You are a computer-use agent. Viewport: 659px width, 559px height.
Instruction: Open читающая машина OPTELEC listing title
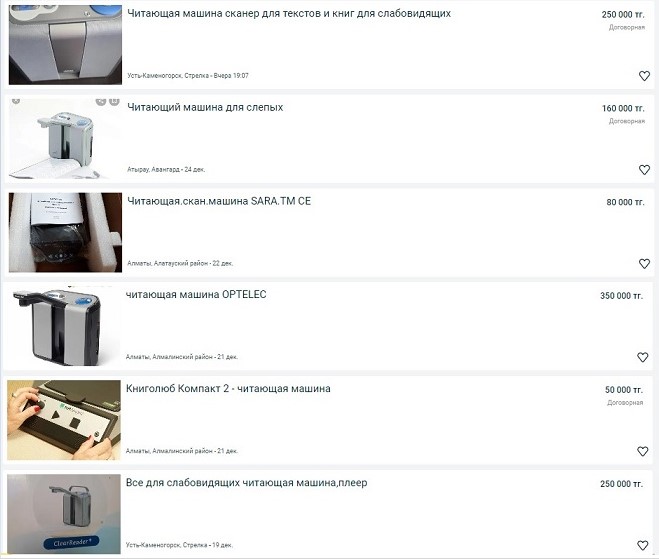(x=196, y=295)
